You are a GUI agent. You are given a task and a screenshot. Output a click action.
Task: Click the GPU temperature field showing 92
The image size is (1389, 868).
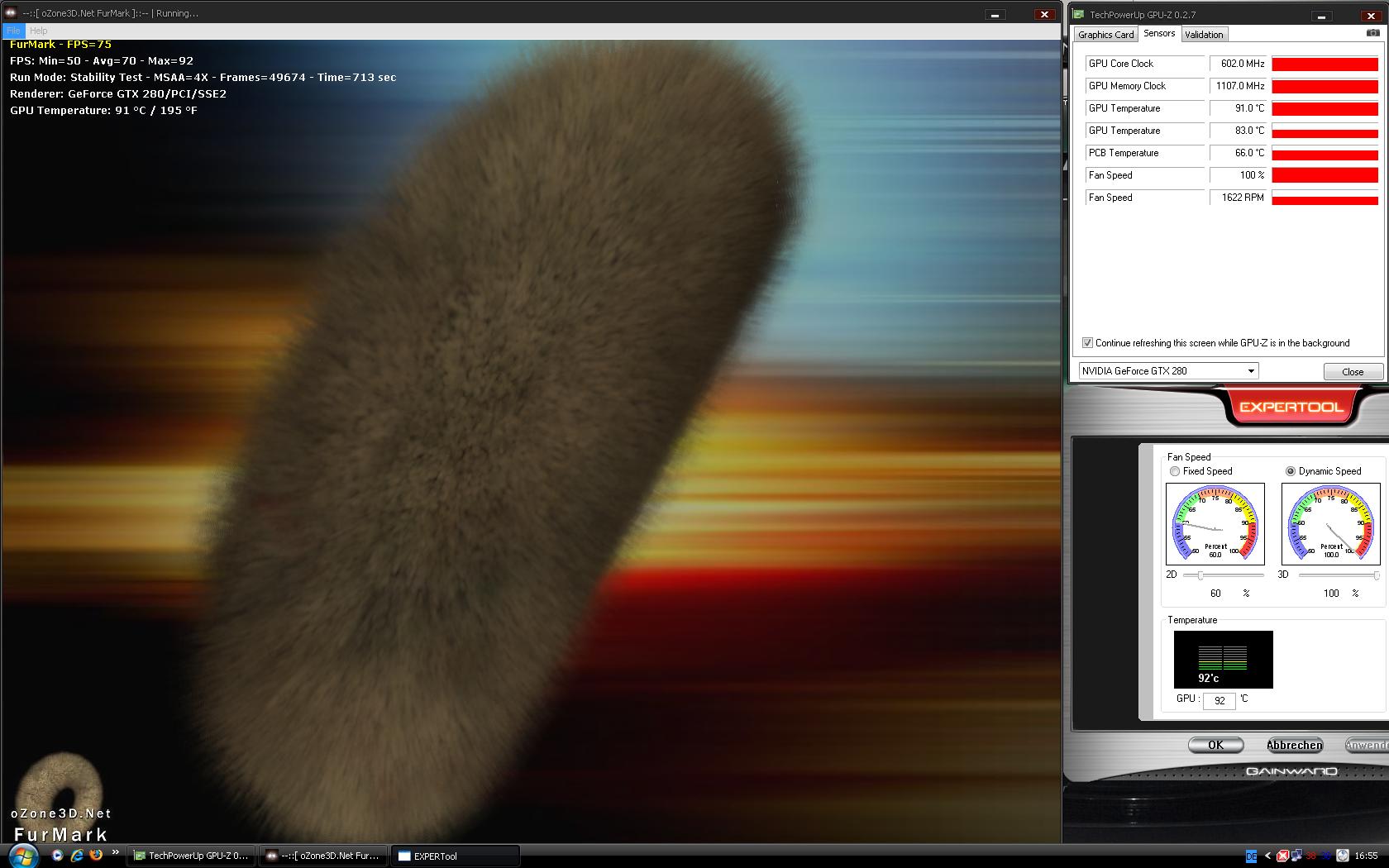[1219, 700]
